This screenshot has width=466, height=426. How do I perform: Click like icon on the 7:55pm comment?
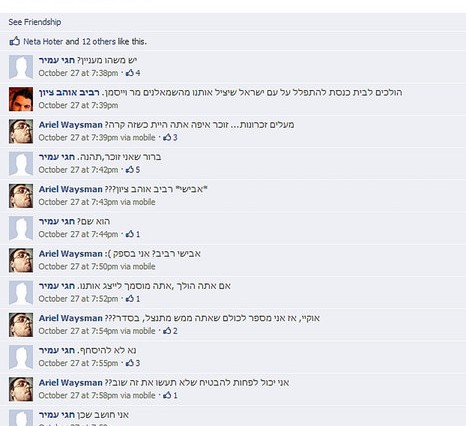pos(130,363)
